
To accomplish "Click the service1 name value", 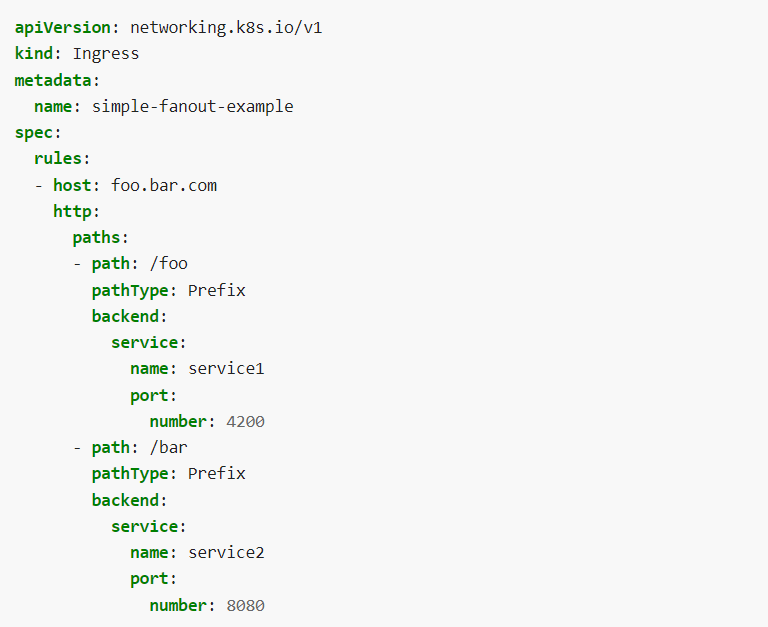I will tap(226, 369).
